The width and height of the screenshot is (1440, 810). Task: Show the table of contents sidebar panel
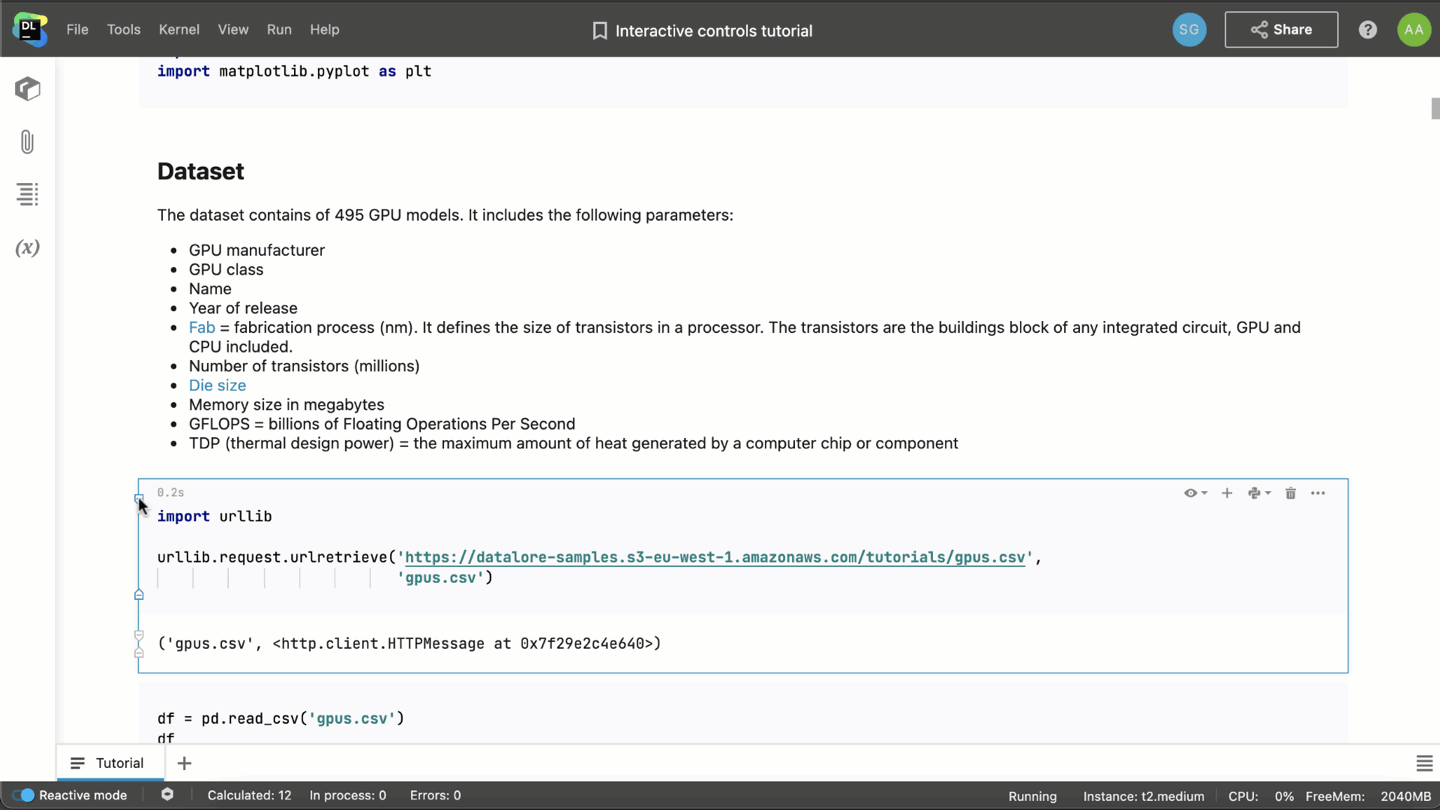pos(27,194)
